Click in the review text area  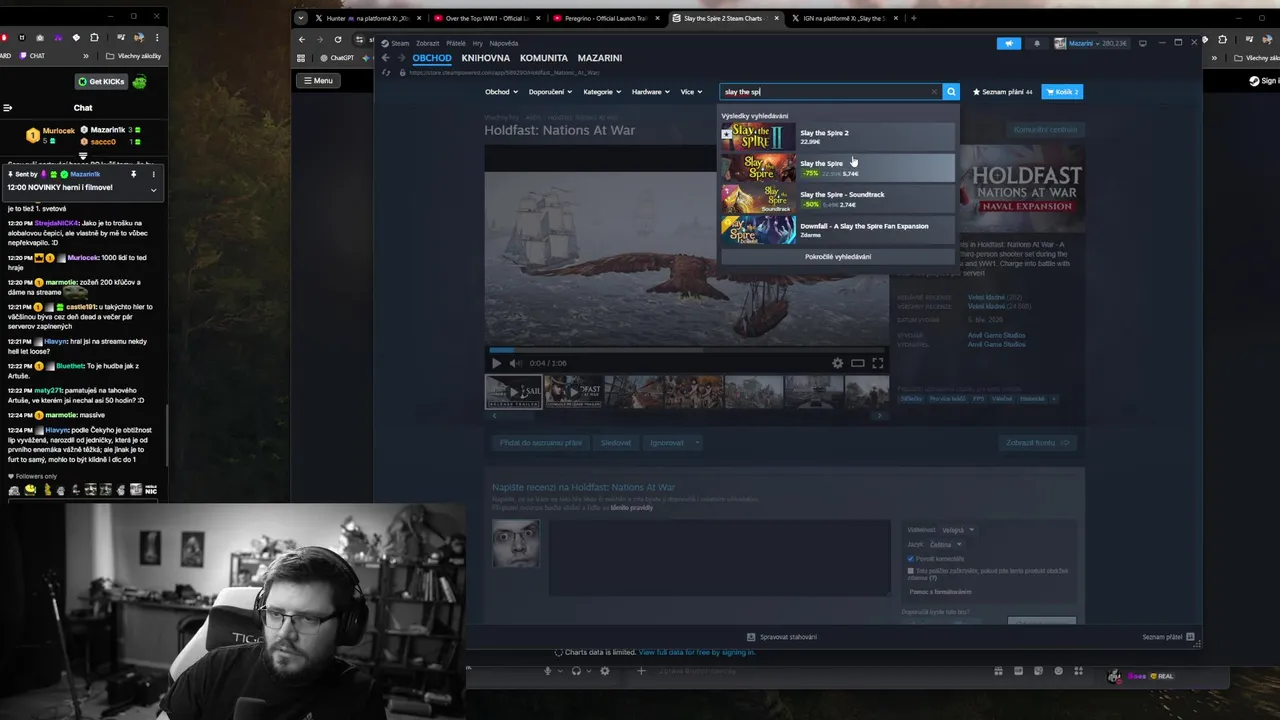(718, 556)
